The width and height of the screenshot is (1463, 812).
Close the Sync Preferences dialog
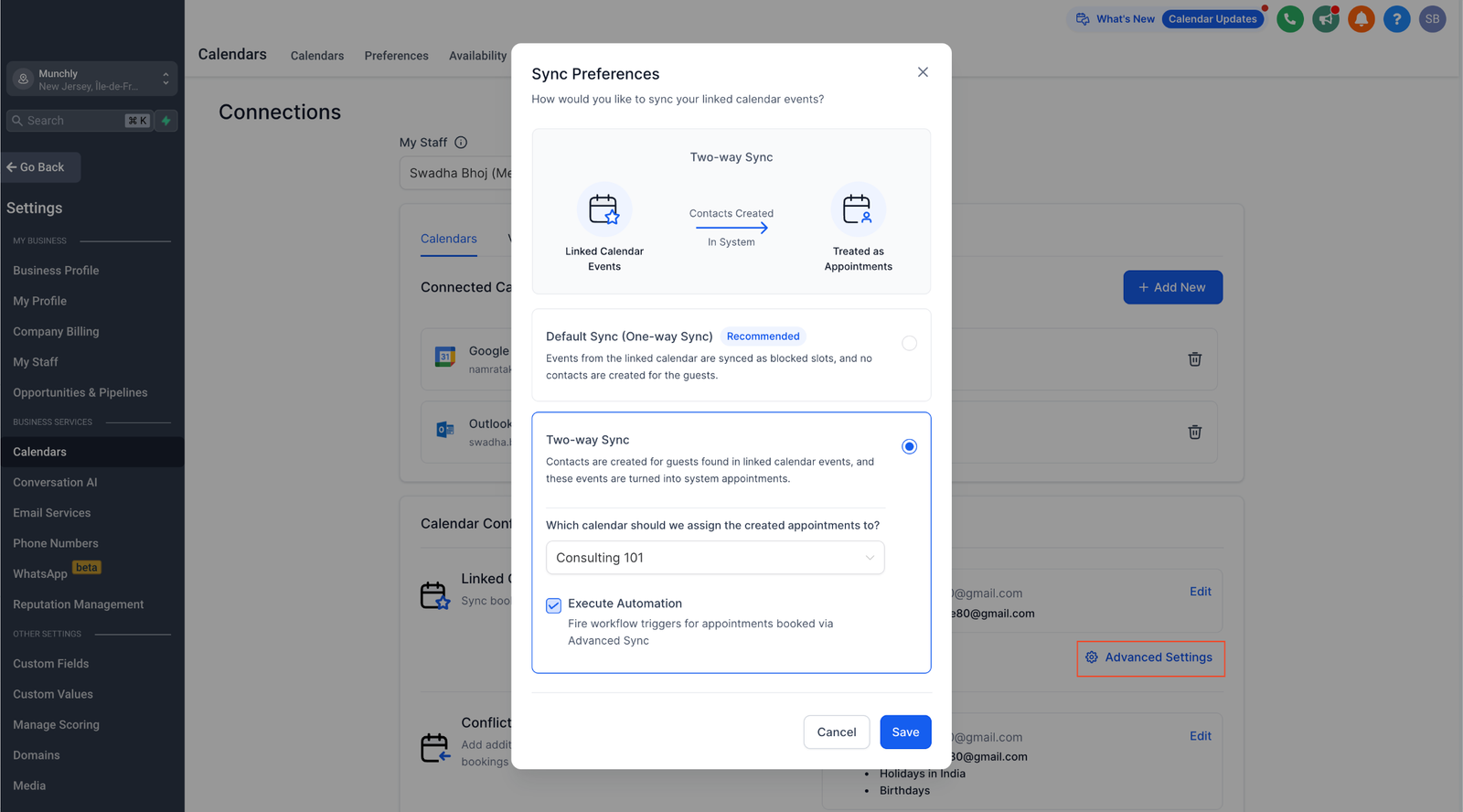point(923,72)
